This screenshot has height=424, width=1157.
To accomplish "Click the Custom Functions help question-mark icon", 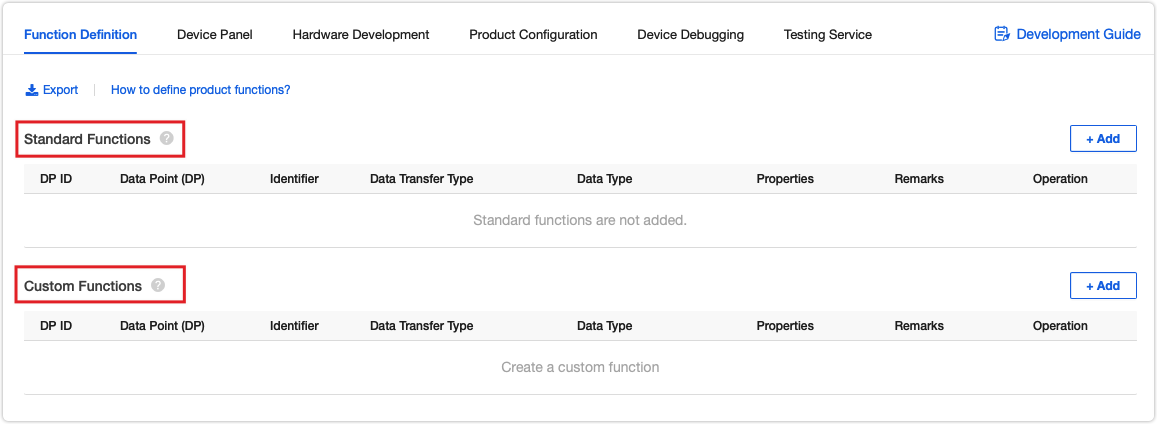I will pos(158,285).
